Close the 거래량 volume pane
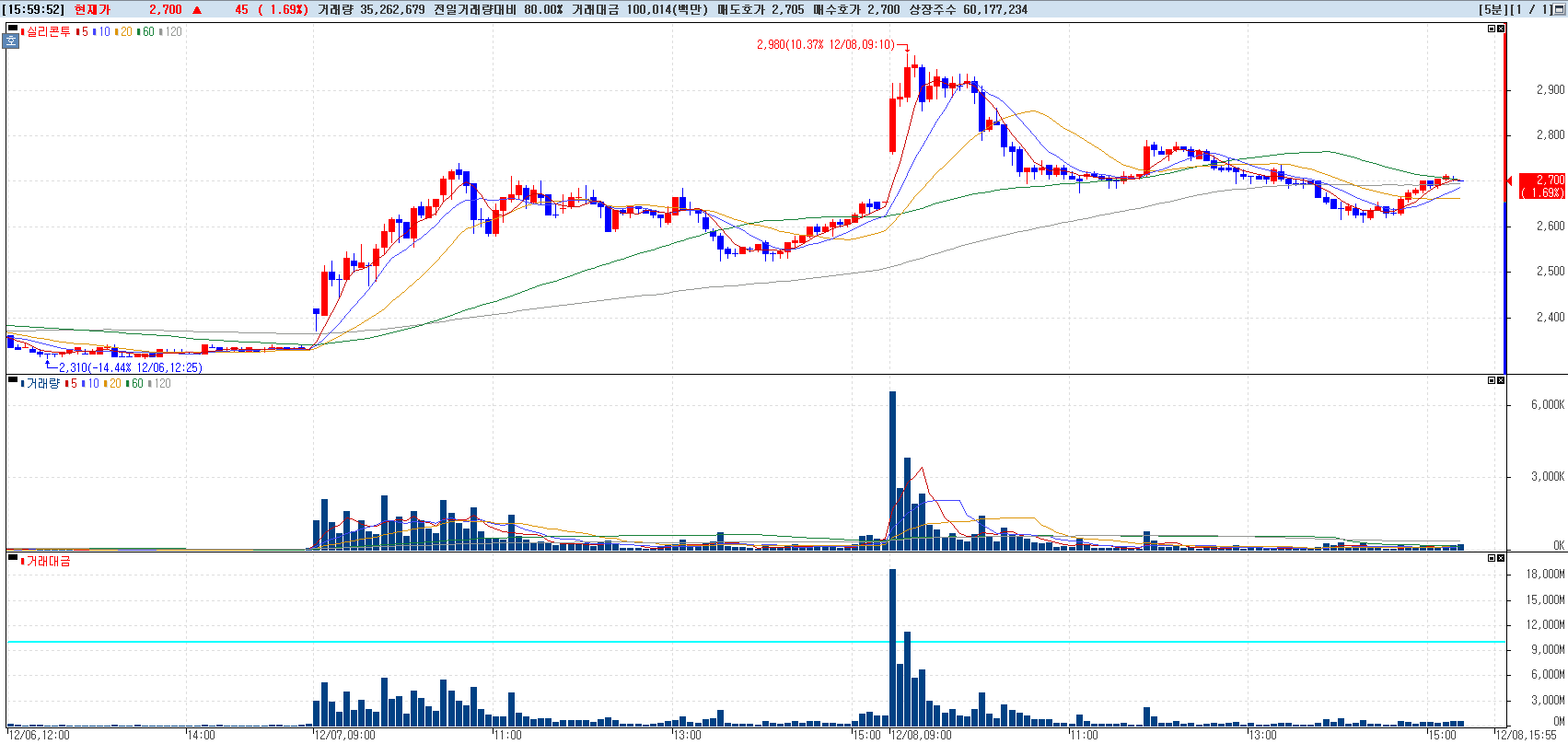 [1501, 380]
